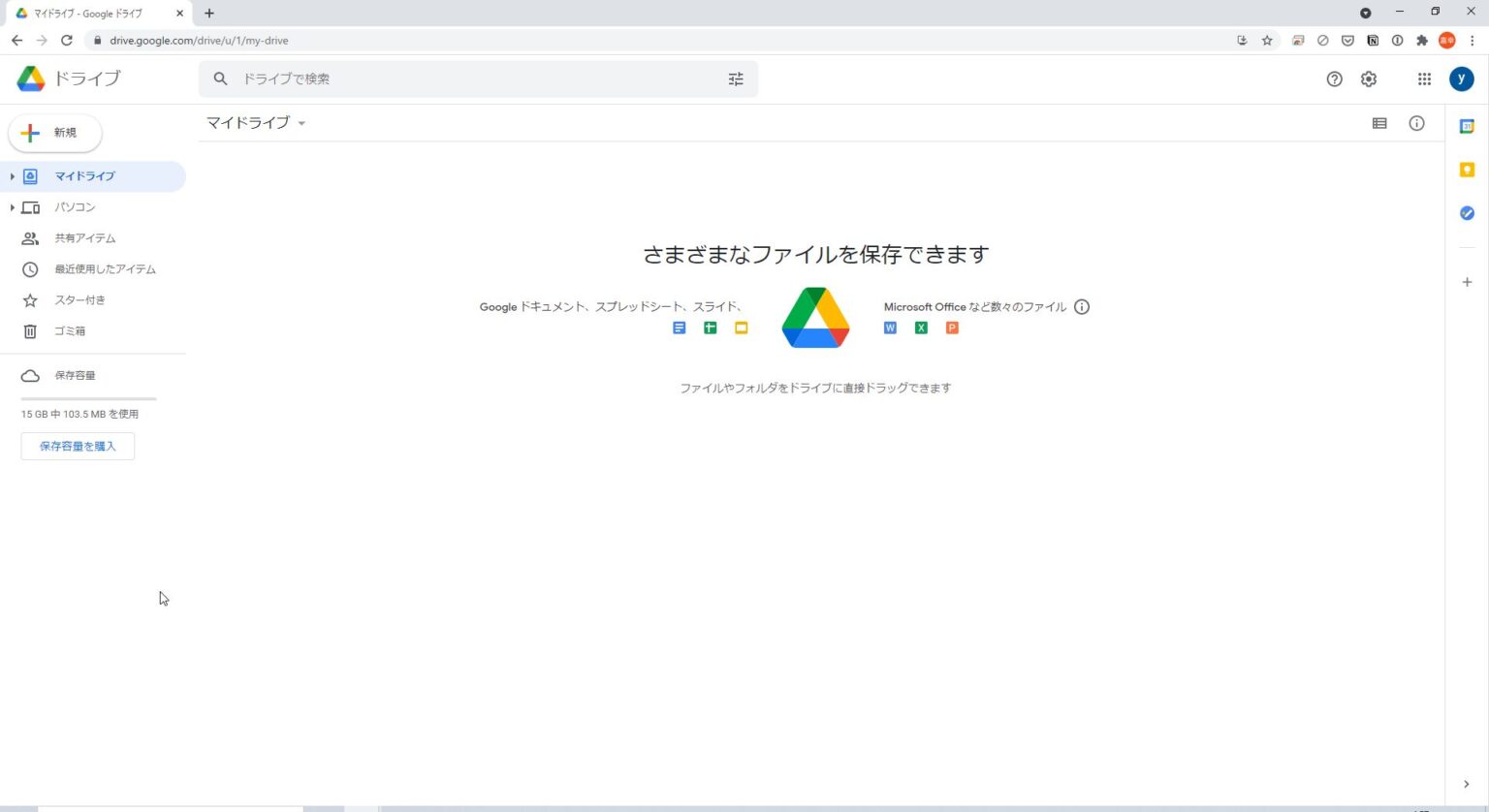
Task: Toggle the list view layout
Action: [x=1378, y=123]
